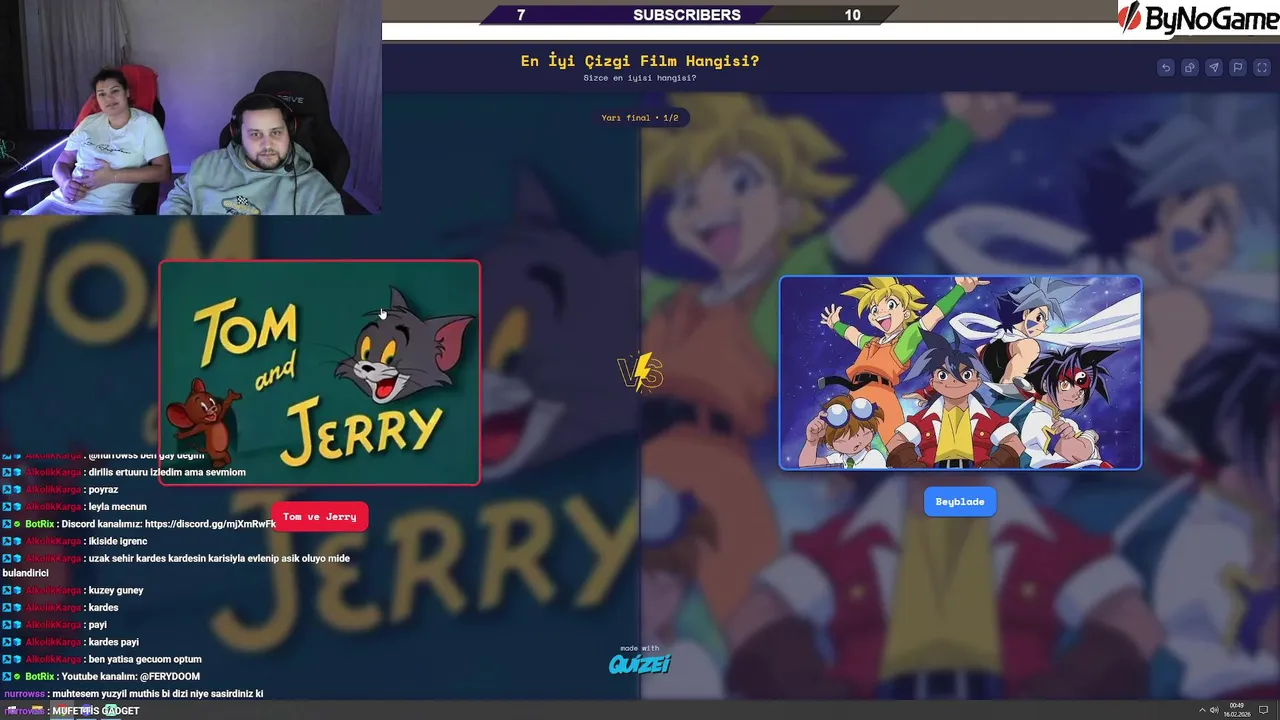1280x720 pixels.
Task: Click the undo arrow icon in quiz toolbar
Action: 1166,68
